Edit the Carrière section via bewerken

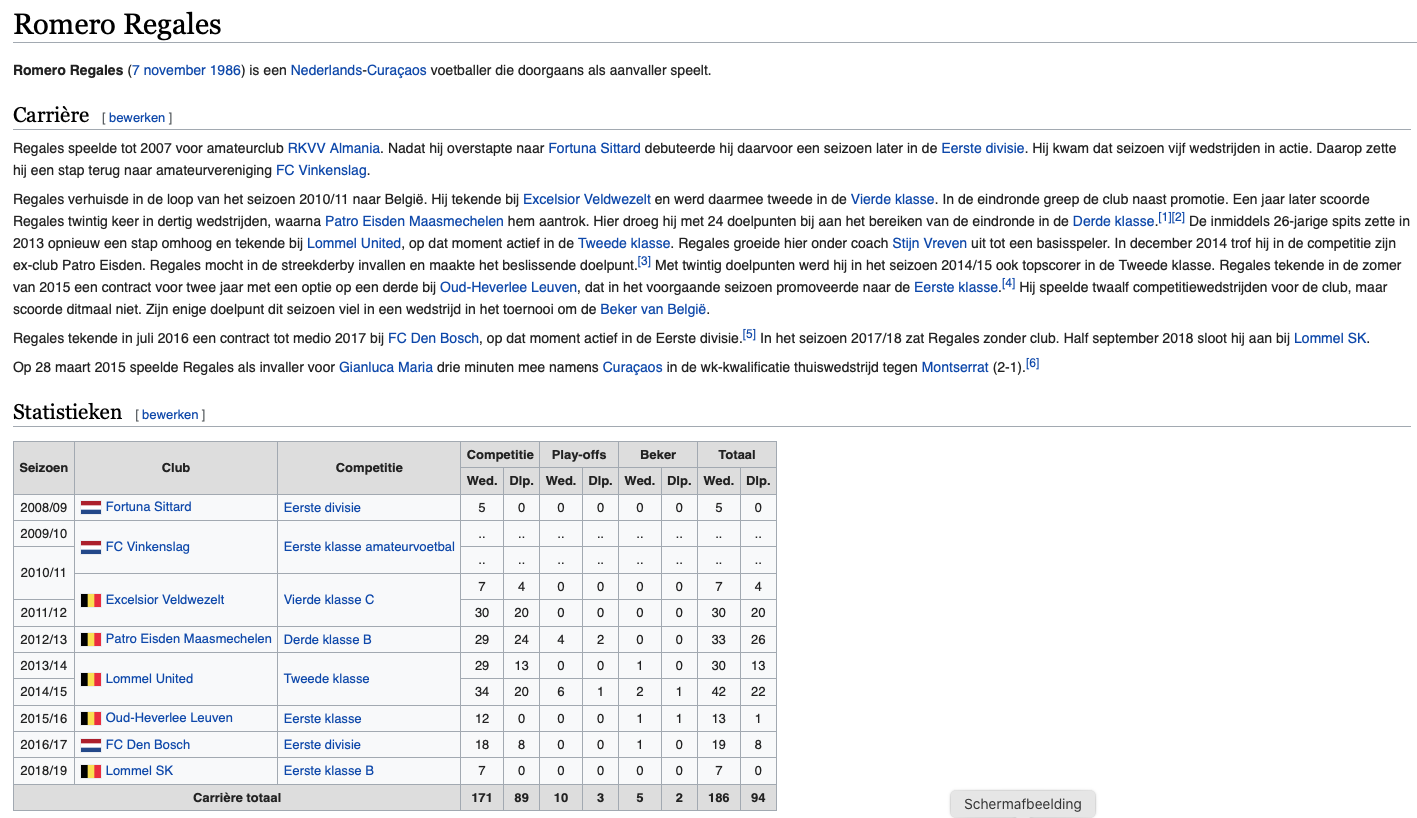click(x=137, y=118)
